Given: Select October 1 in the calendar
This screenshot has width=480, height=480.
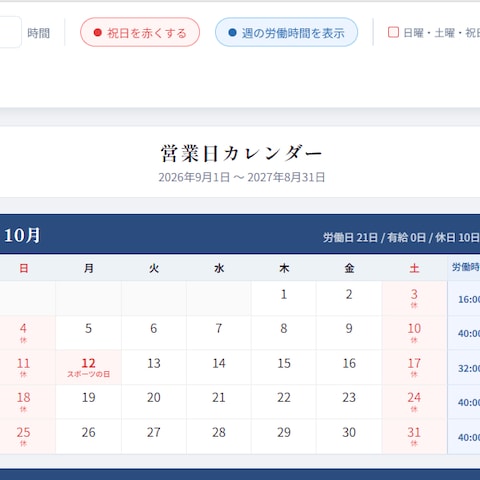Looking at the screenshot, I should click(284, 298).
